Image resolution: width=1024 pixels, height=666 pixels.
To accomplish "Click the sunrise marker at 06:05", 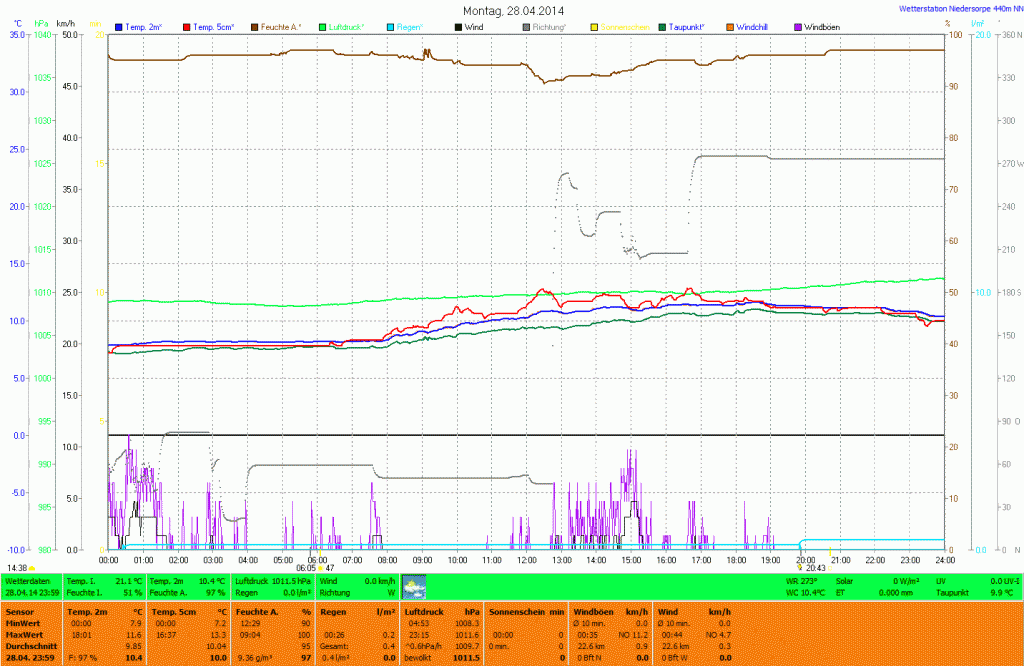I will (312, 567).
